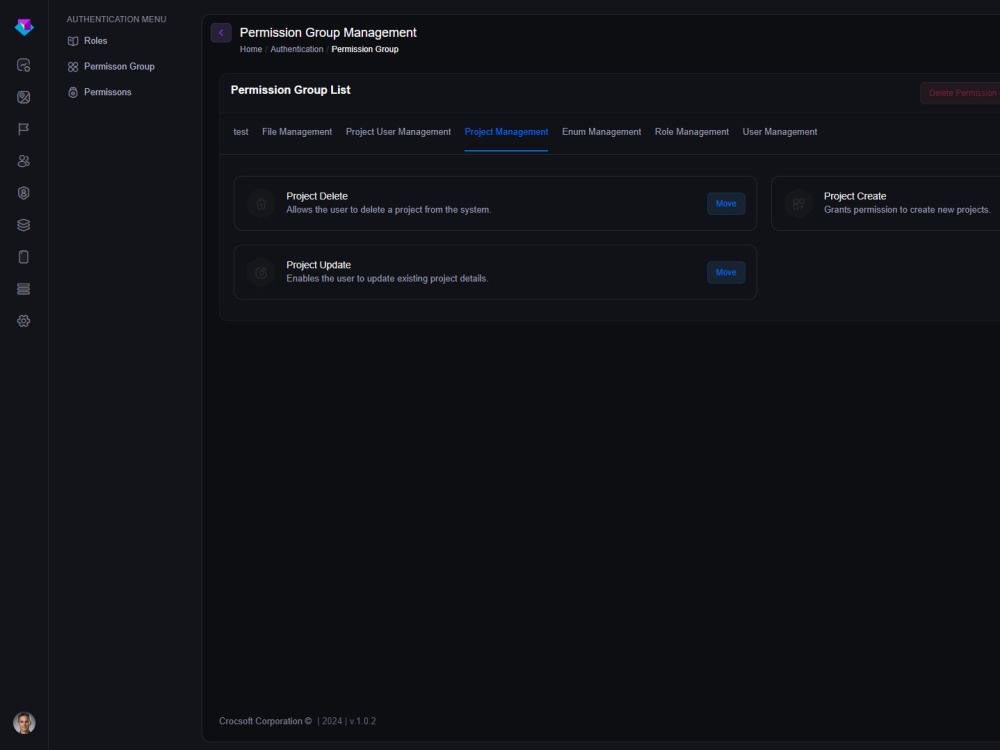Open the stacked layers icon in the sidebar
Screen dimensions: 1000x750
24,225
